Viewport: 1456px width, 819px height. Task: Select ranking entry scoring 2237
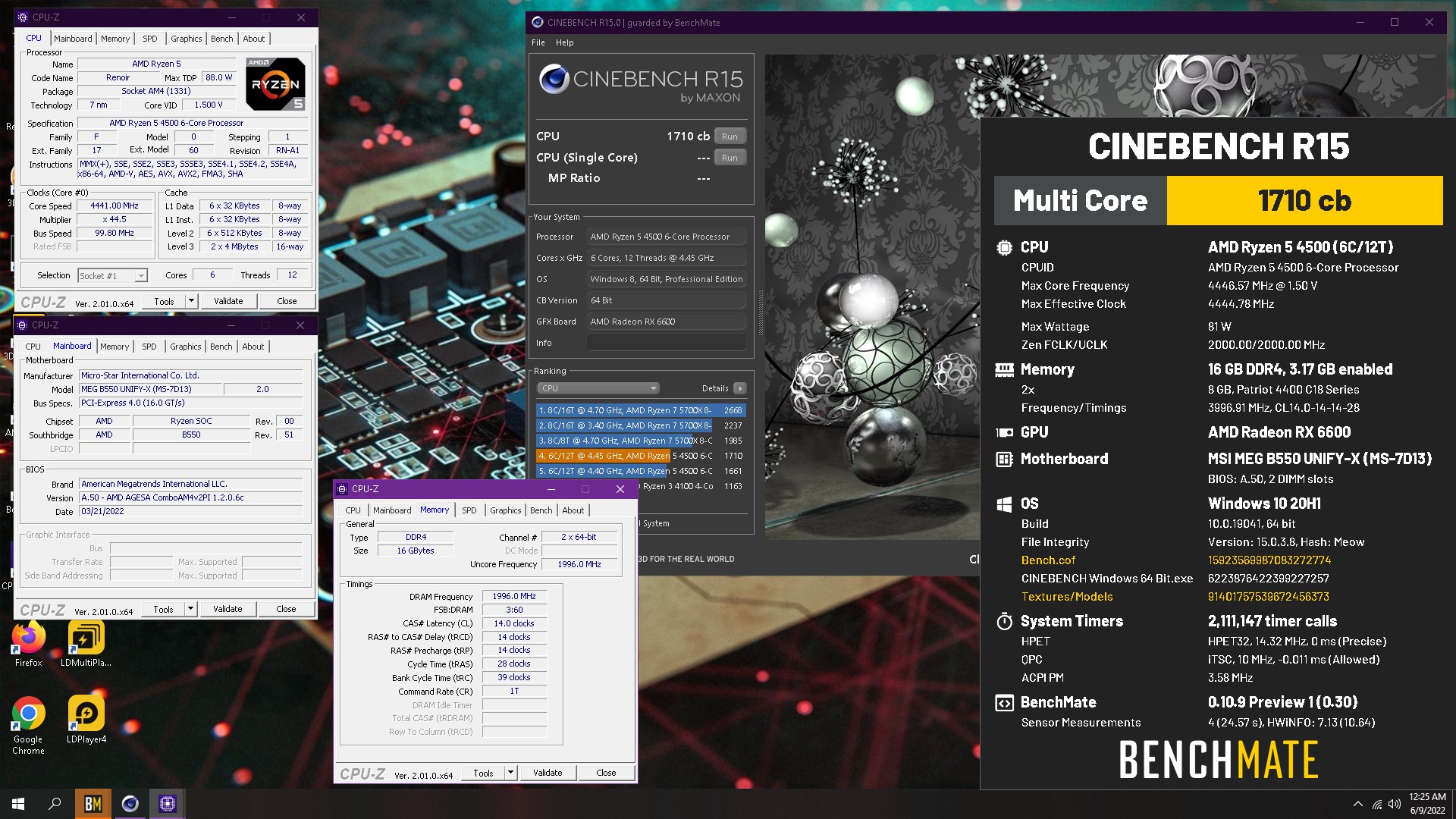(x=641, y=425)
